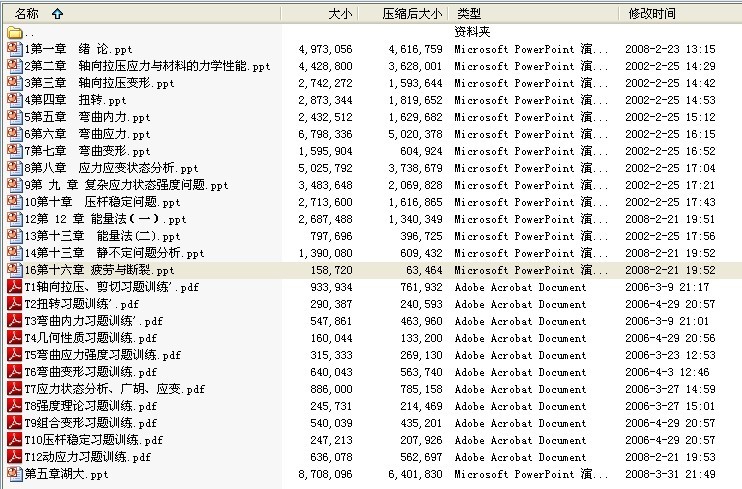Image resolution: width=742 pixels, height=489 pixels.
Task: Select file name 8第八章 应力应变状态分析.ppt
Action: click(112, 169)
